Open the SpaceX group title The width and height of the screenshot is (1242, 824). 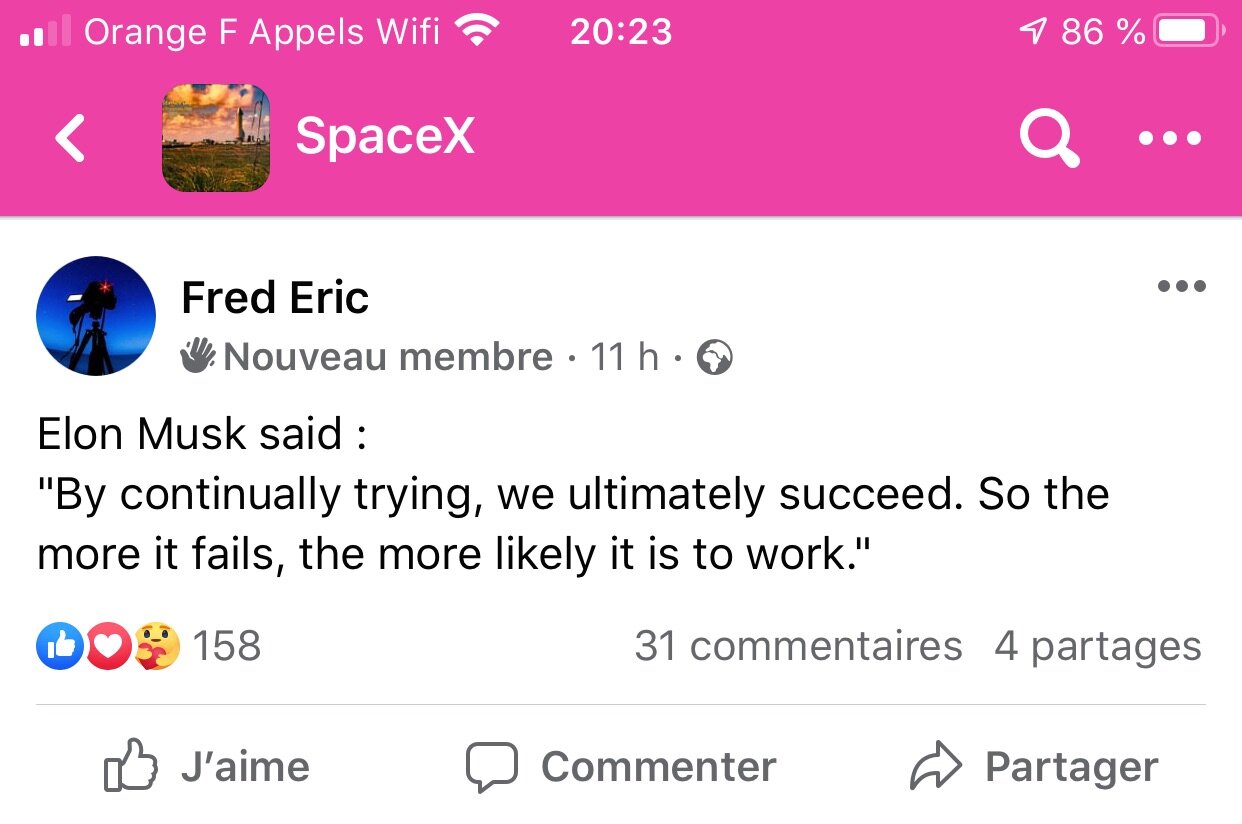point(385,137)
